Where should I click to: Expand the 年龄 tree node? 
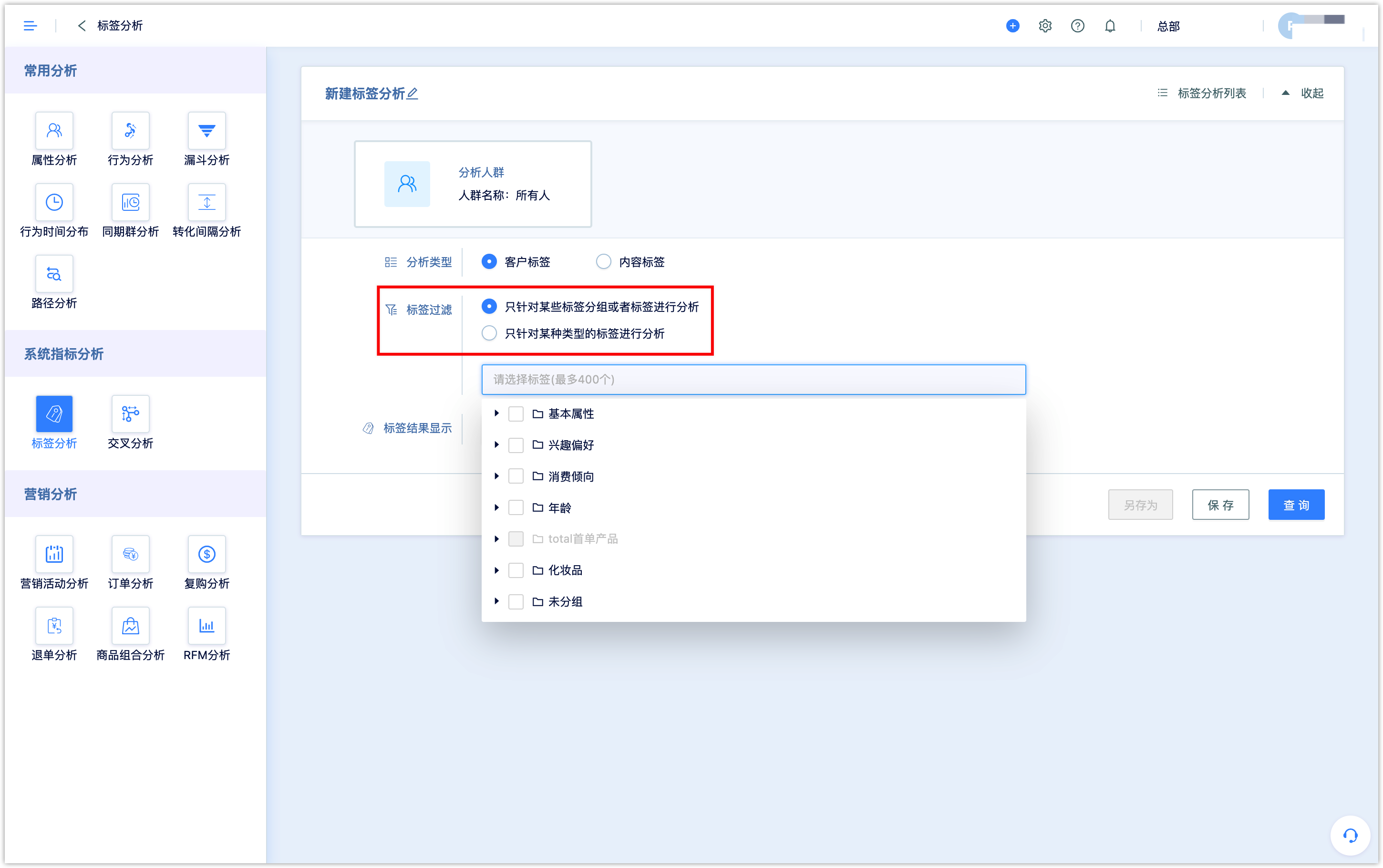click(496, 507)
